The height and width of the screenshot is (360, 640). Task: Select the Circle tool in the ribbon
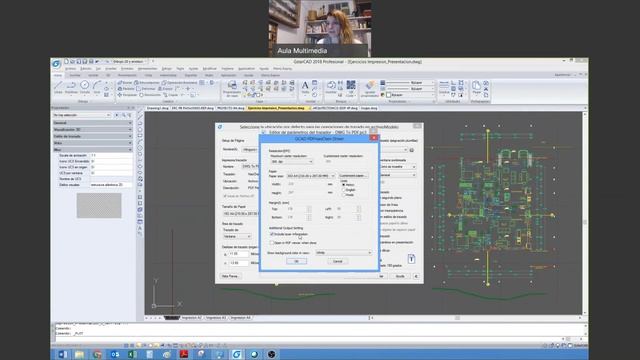coord(84,87)
